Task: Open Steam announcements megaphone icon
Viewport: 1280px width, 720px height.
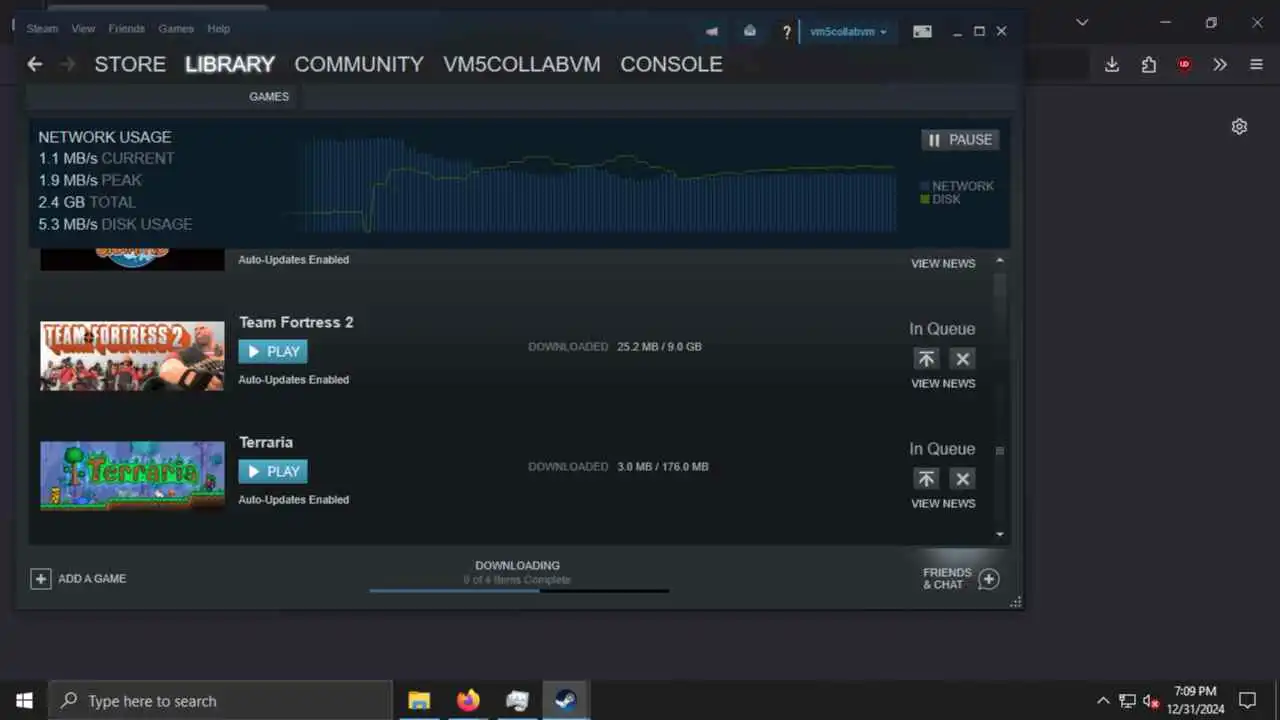Action: tap(712, 31)
